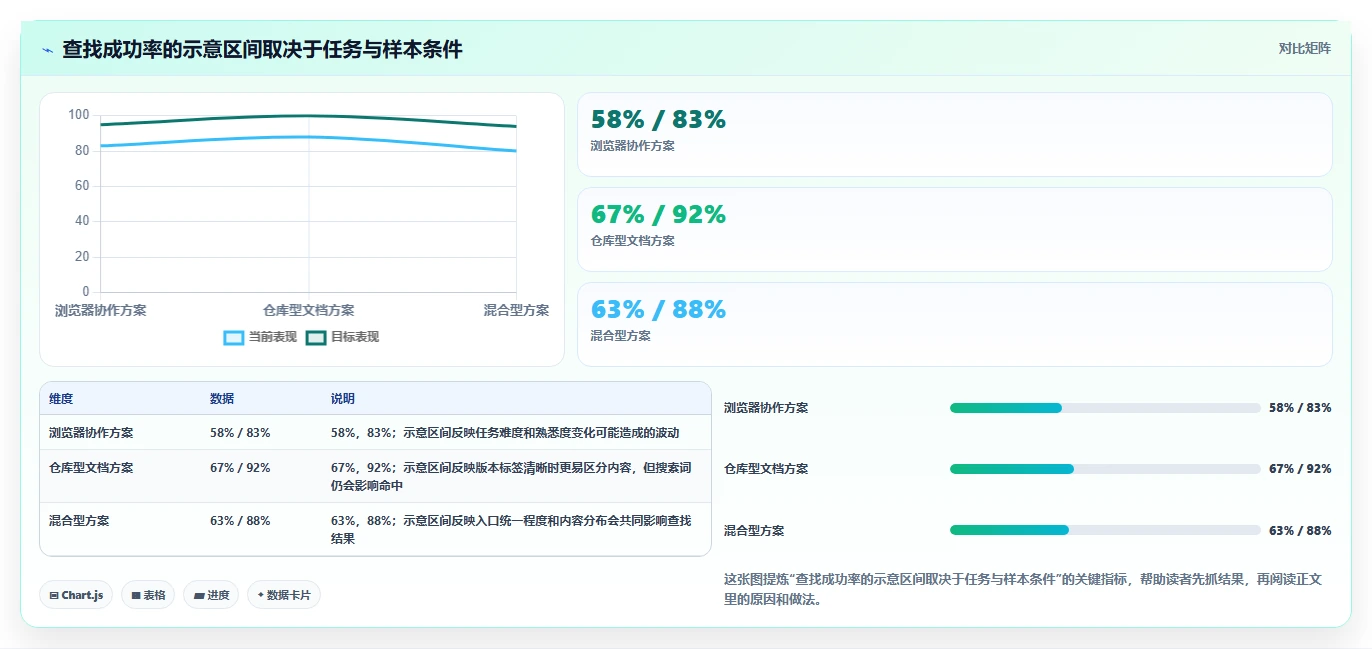Image resolution: width=1372 pixels, height=649 pixels.
Task: Click the dark-green target performance line
Action: [x=308, y=116]
